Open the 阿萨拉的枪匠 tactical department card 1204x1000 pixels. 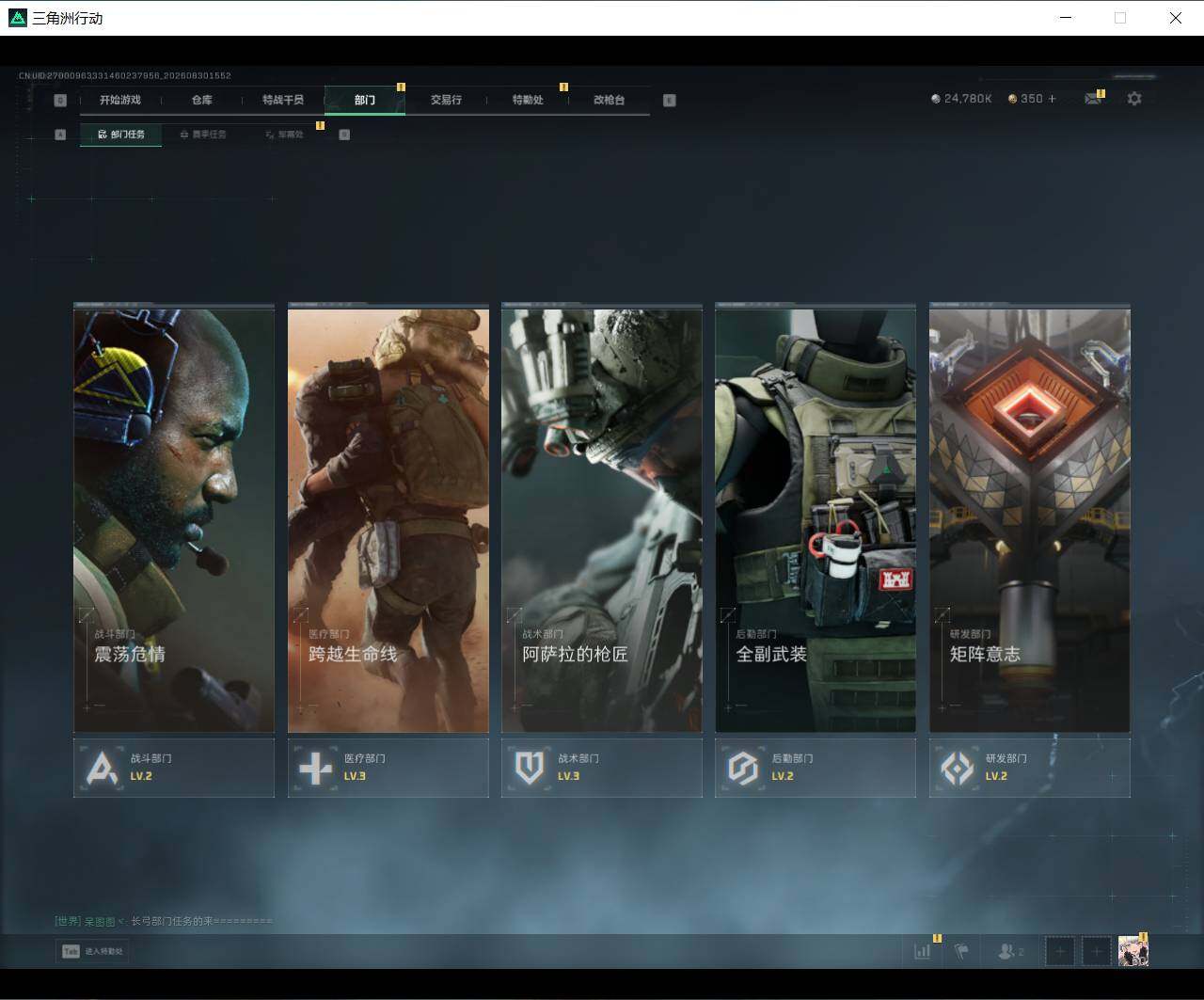click(602, 518)
